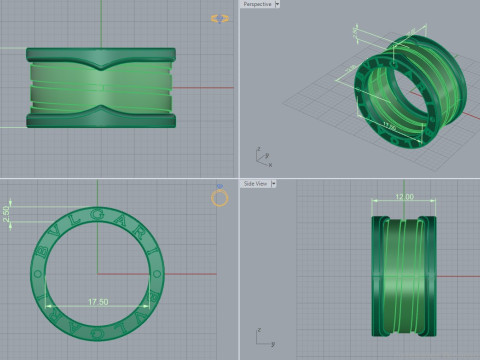Select the 2.50 thickness dimension text

pyautogui.click(x=6, y=214)
